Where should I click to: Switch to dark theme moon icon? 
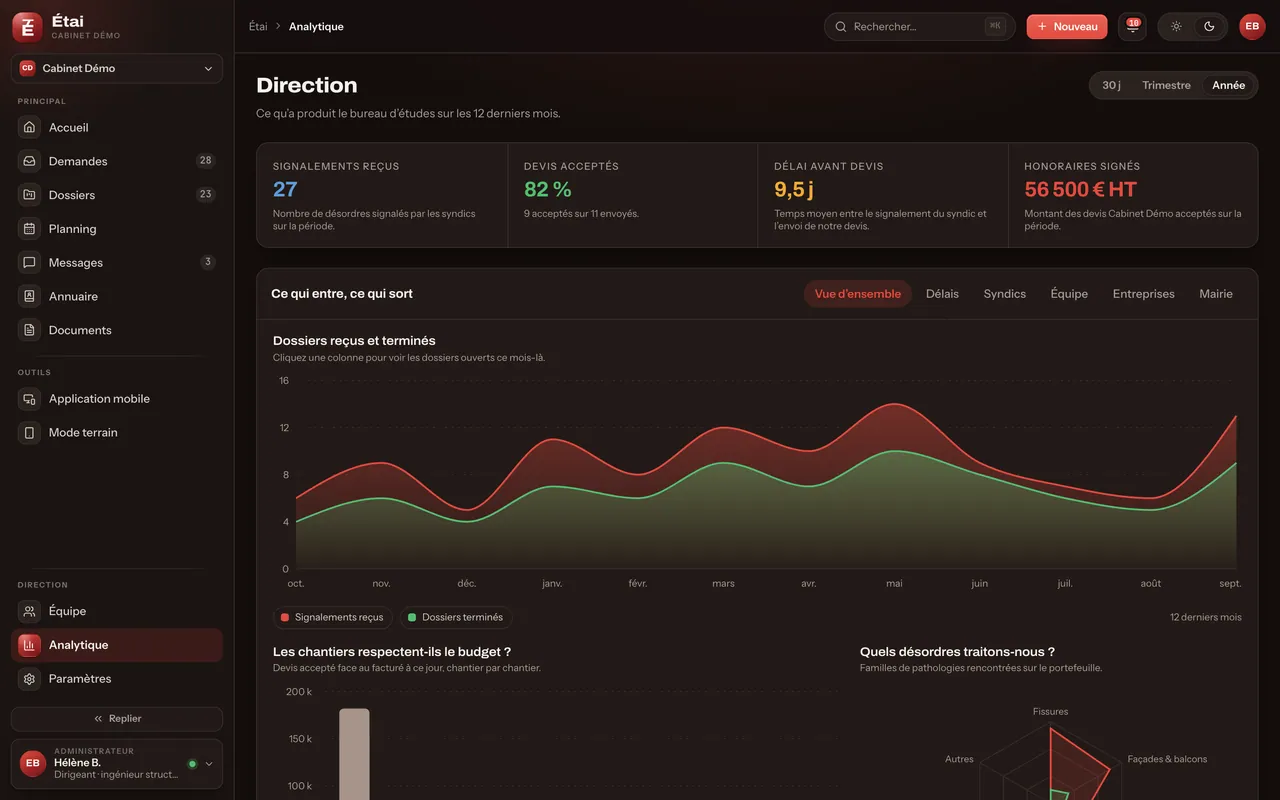point(1209,27)
